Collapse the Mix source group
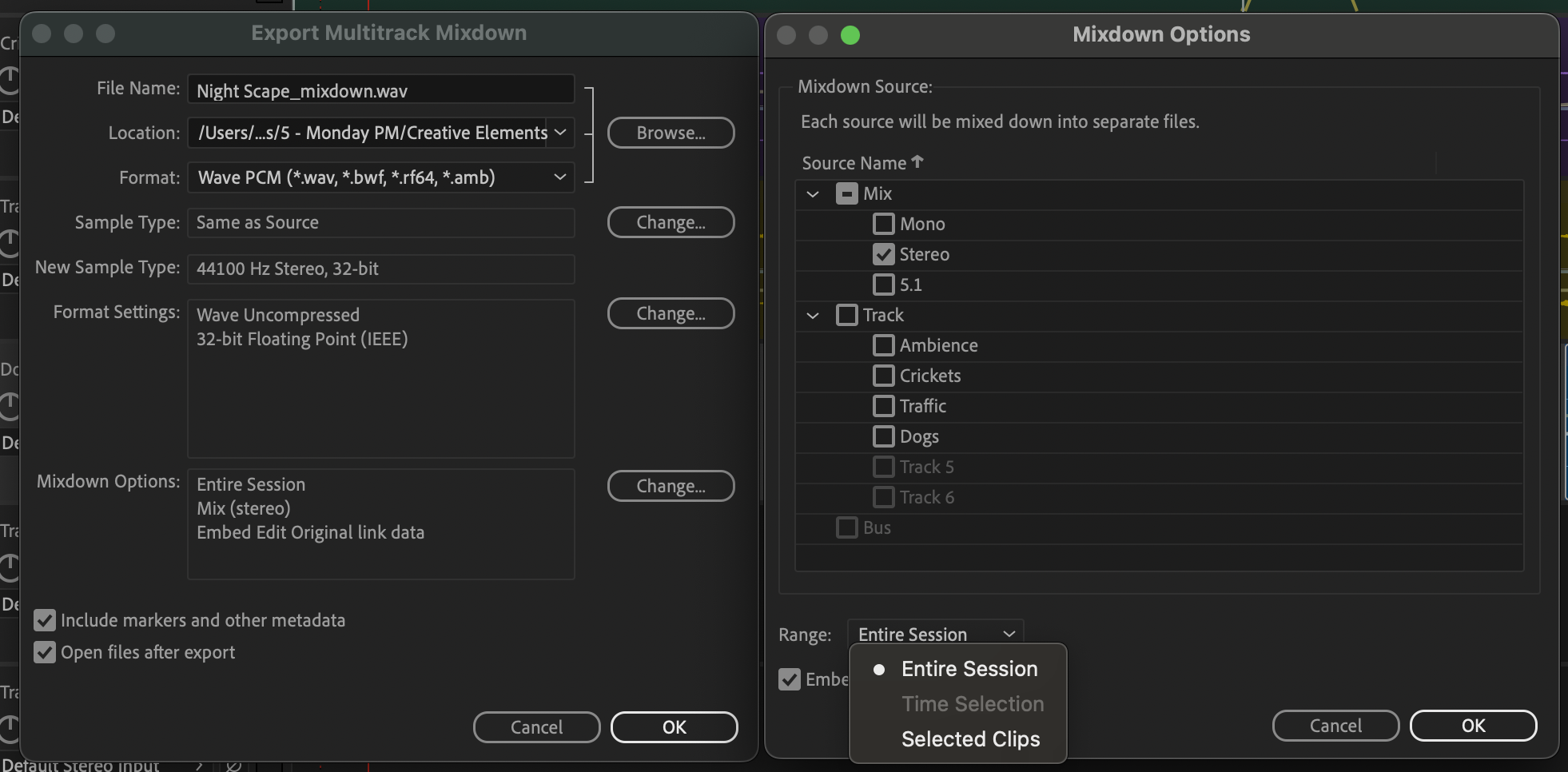The width and height of the screenshot is (1568, 772). 813,194
